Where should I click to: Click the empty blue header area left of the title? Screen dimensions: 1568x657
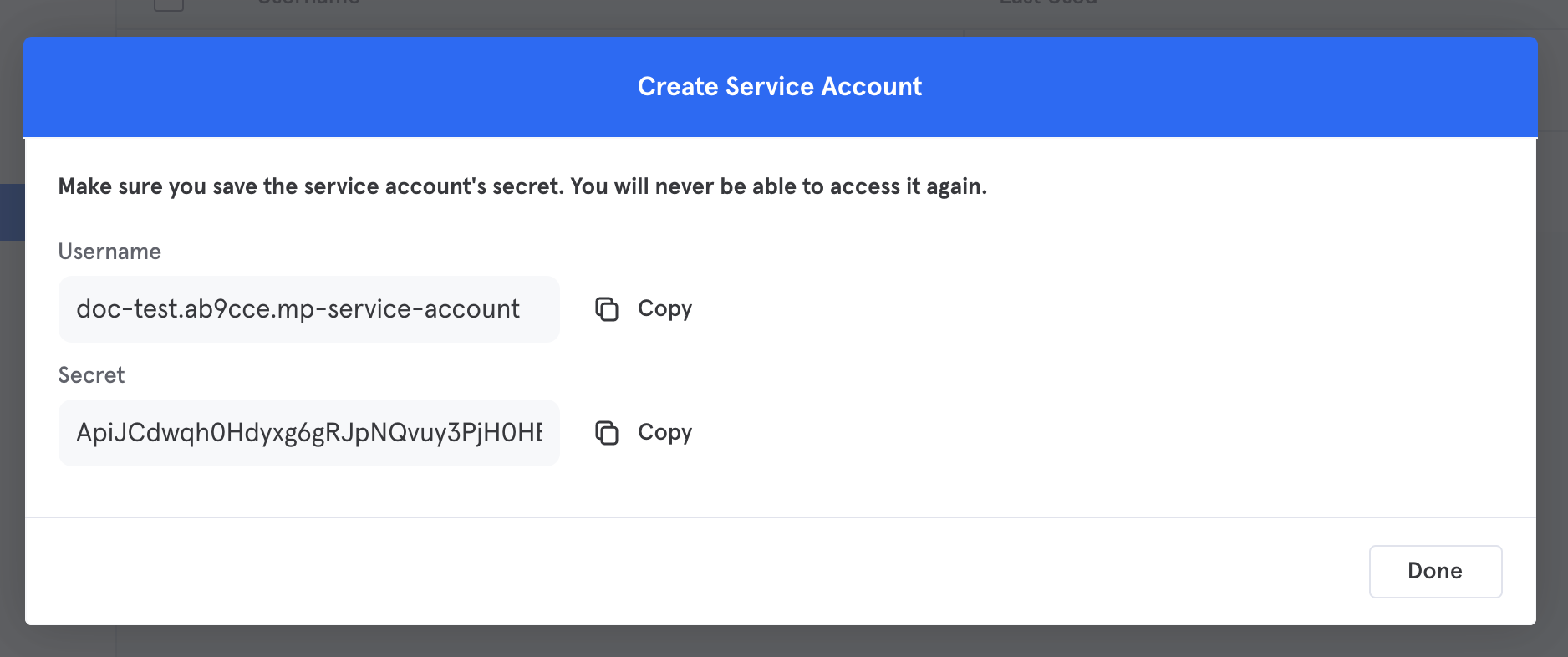tap(326, 87)
